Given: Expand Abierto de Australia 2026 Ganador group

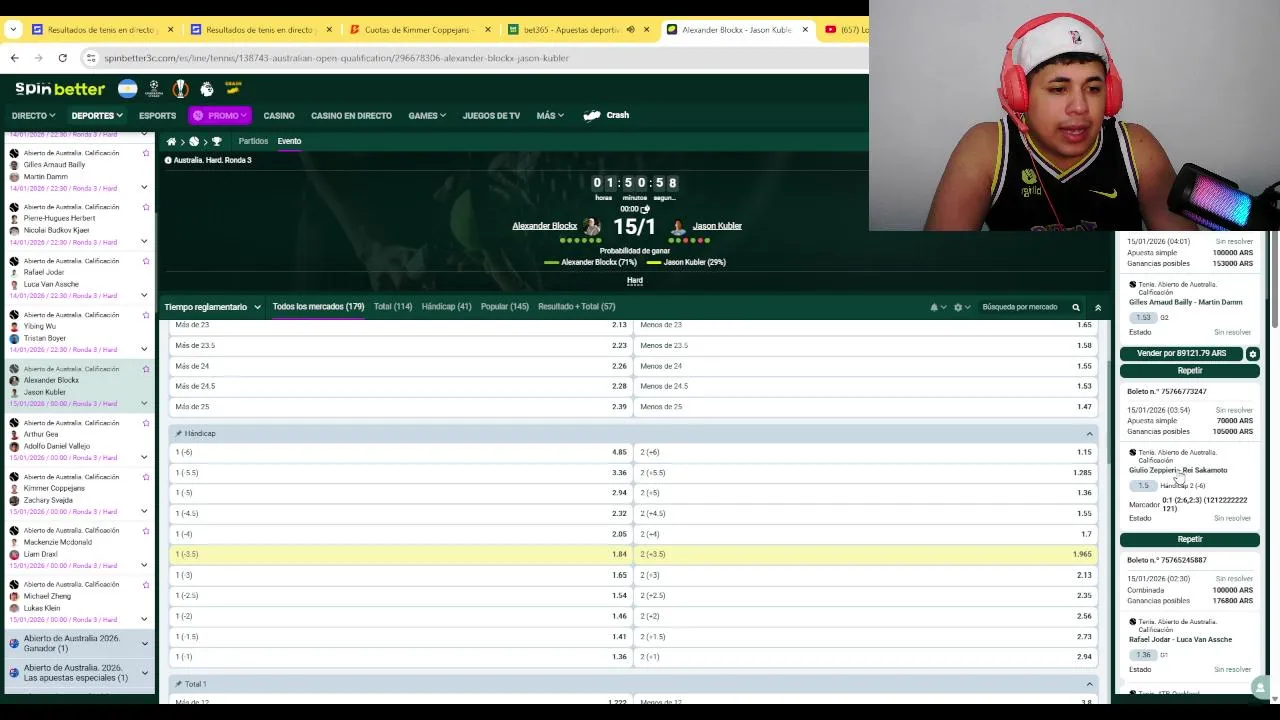Looking at the screenshot, I should click(144, 644).
